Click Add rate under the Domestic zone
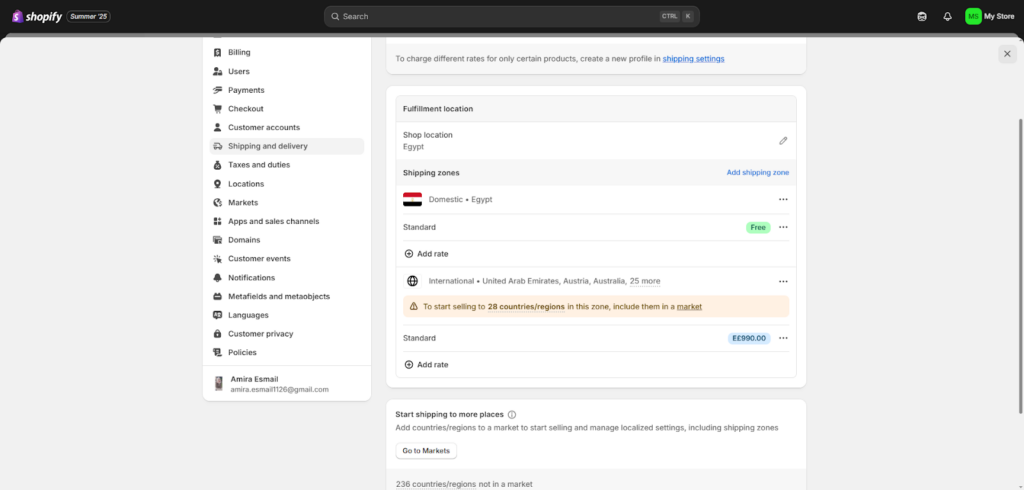The width and height of the screenshot is (1024, 490). pyautogui.click(x=432, y=254)
